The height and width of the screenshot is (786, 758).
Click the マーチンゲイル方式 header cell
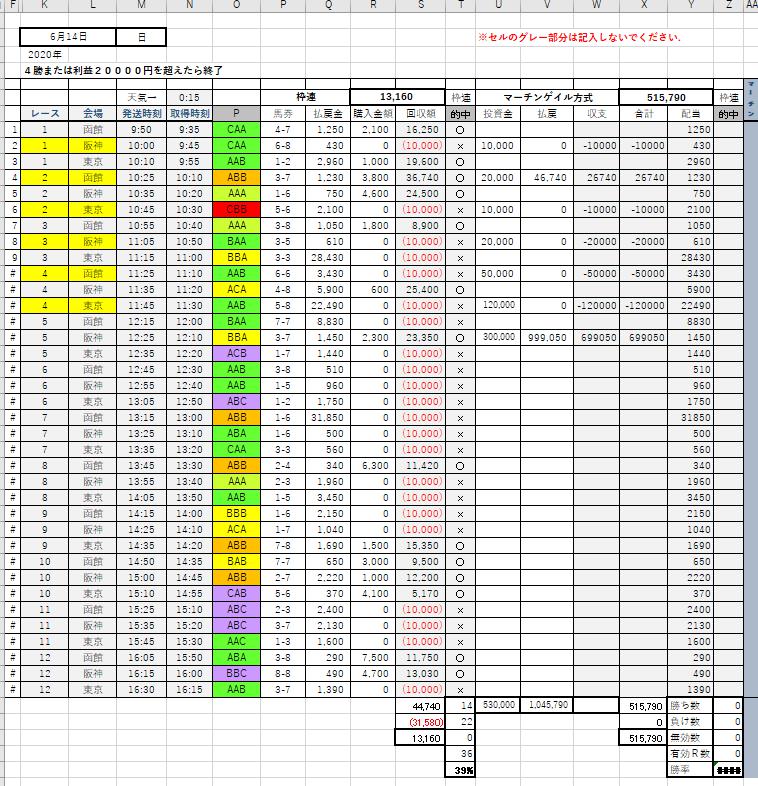547,97
